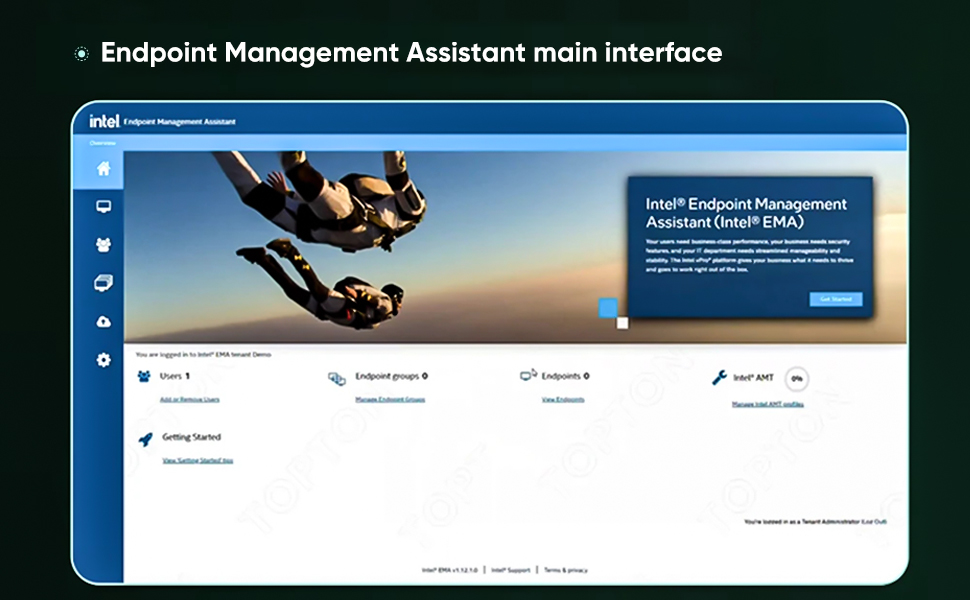970x600 pixels.
Task: Open Endpoint Groups via the stacked-windows sidebar icon
Action: tap(103, 284)
